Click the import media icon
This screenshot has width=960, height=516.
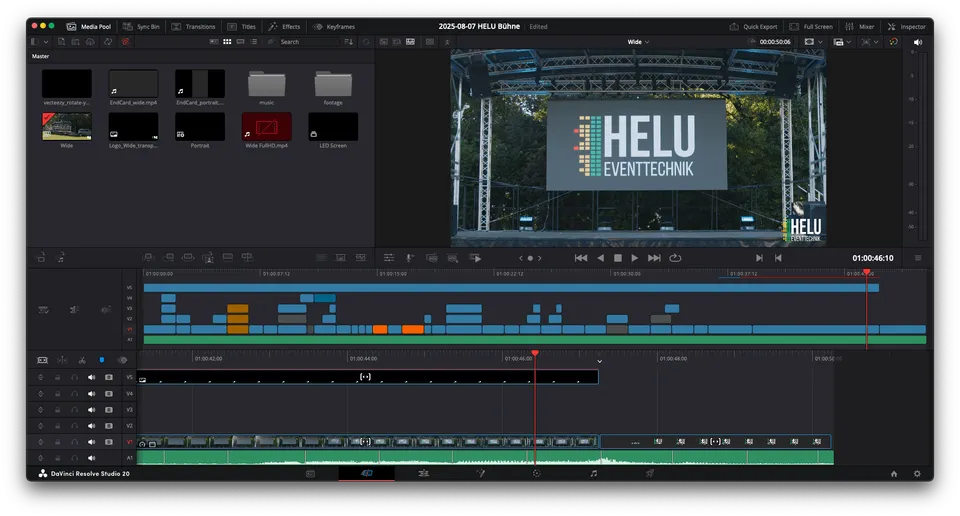click(x=61, y=42)
